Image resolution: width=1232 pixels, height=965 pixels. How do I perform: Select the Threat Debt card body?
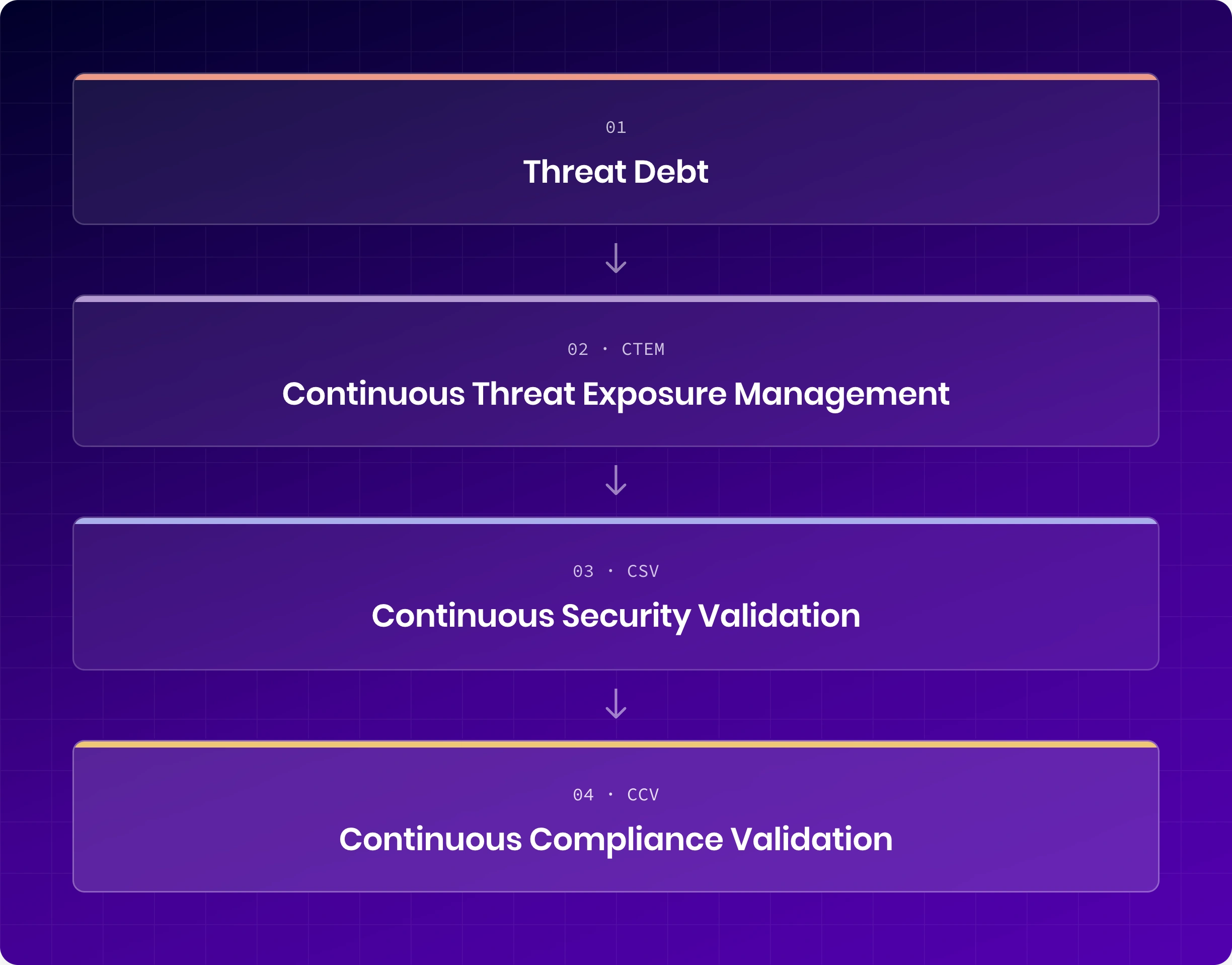(x=615, y=149)
